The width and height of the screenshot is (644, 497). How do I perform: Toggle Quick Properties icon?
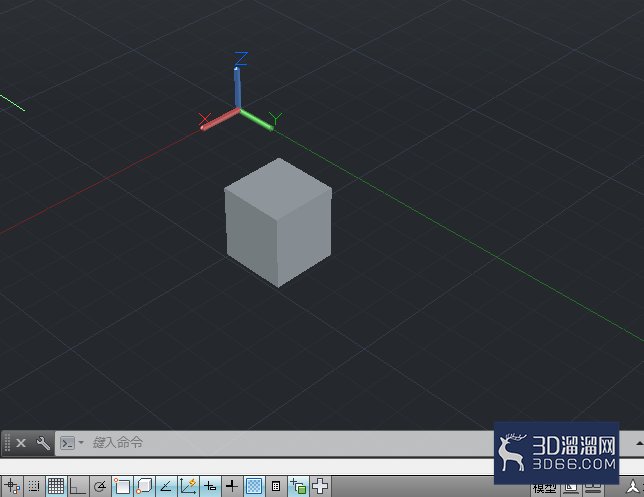pyautogui.click(x=276, y=487)
